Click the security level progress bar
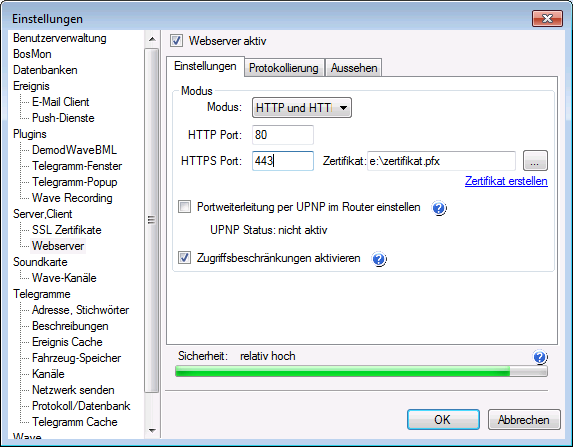 click(361, 371)
